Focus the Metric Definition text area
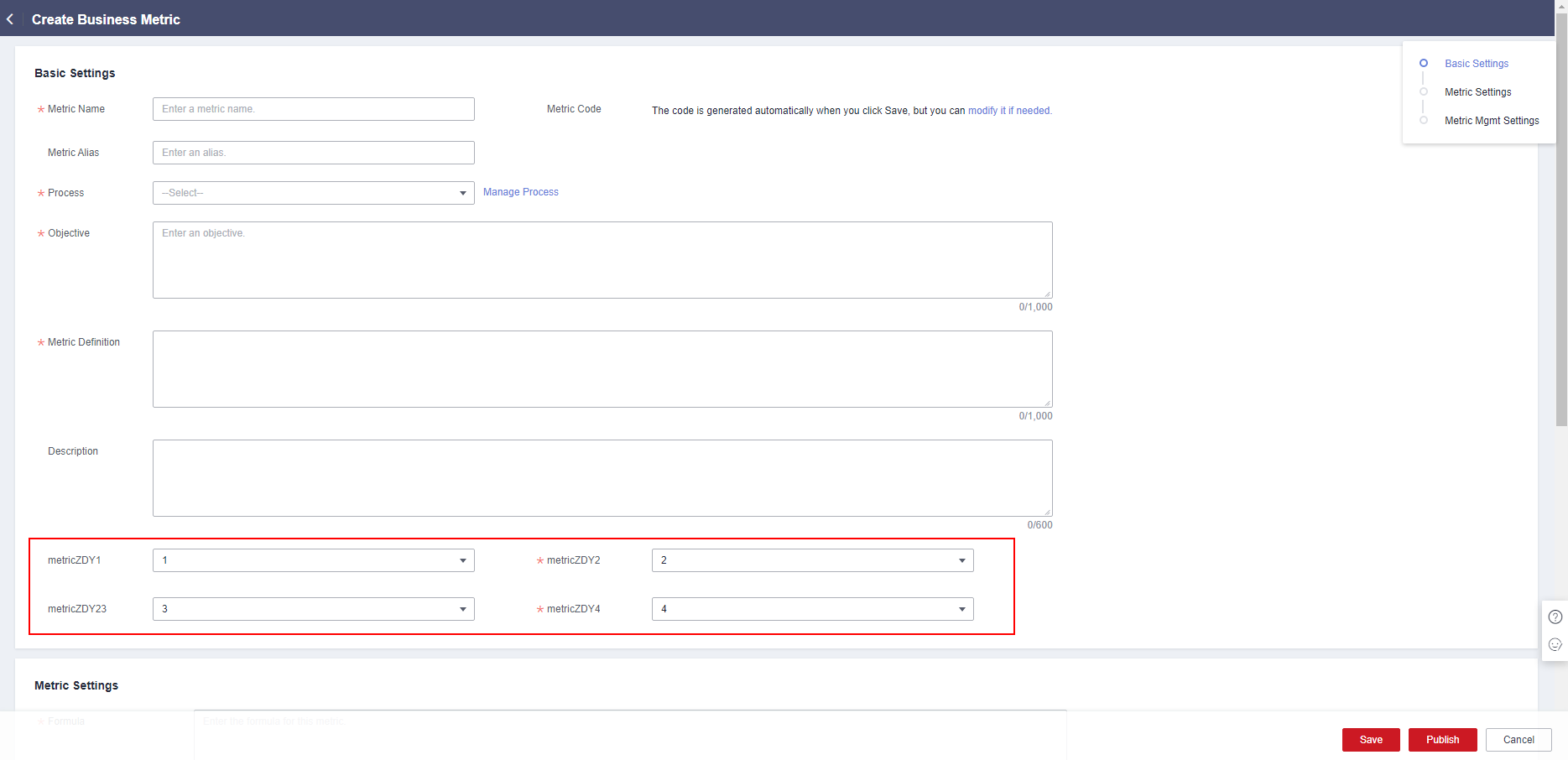Screen dimensions: 1568x760 pyautogui.click(x=602, y=369)
